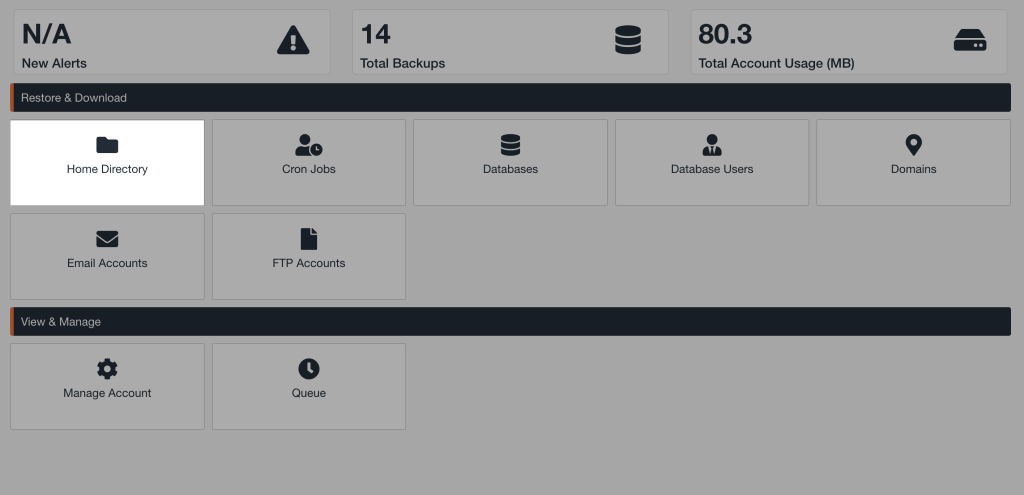Click the FTP Accounts label
This screenshot has width=1024, height=495.
308,263
